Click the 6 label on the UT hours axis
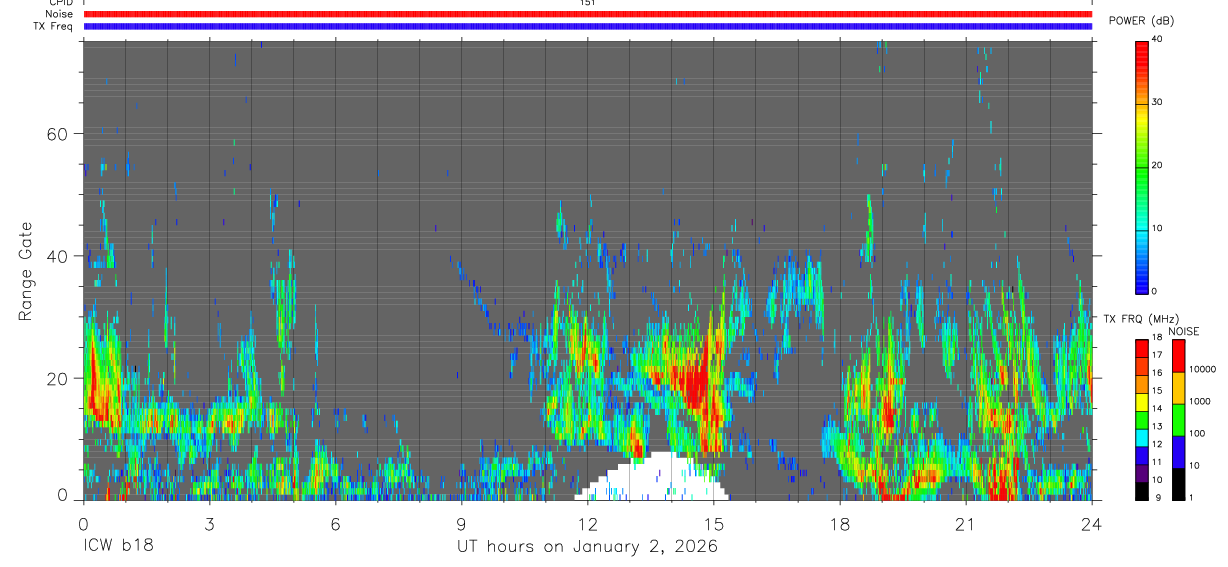Viewport: 1228px width, 567px height. (x=336, y=524)
